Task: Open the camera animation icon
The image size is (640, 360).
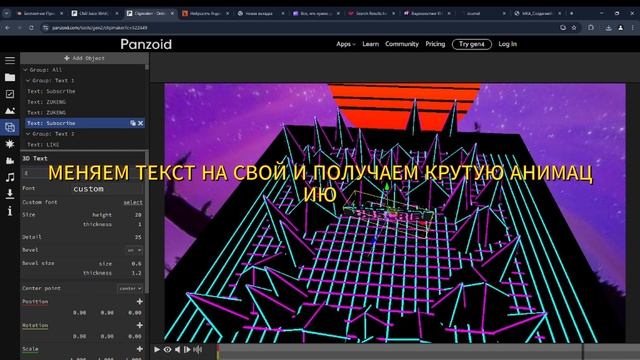Action: coord(10,160)
